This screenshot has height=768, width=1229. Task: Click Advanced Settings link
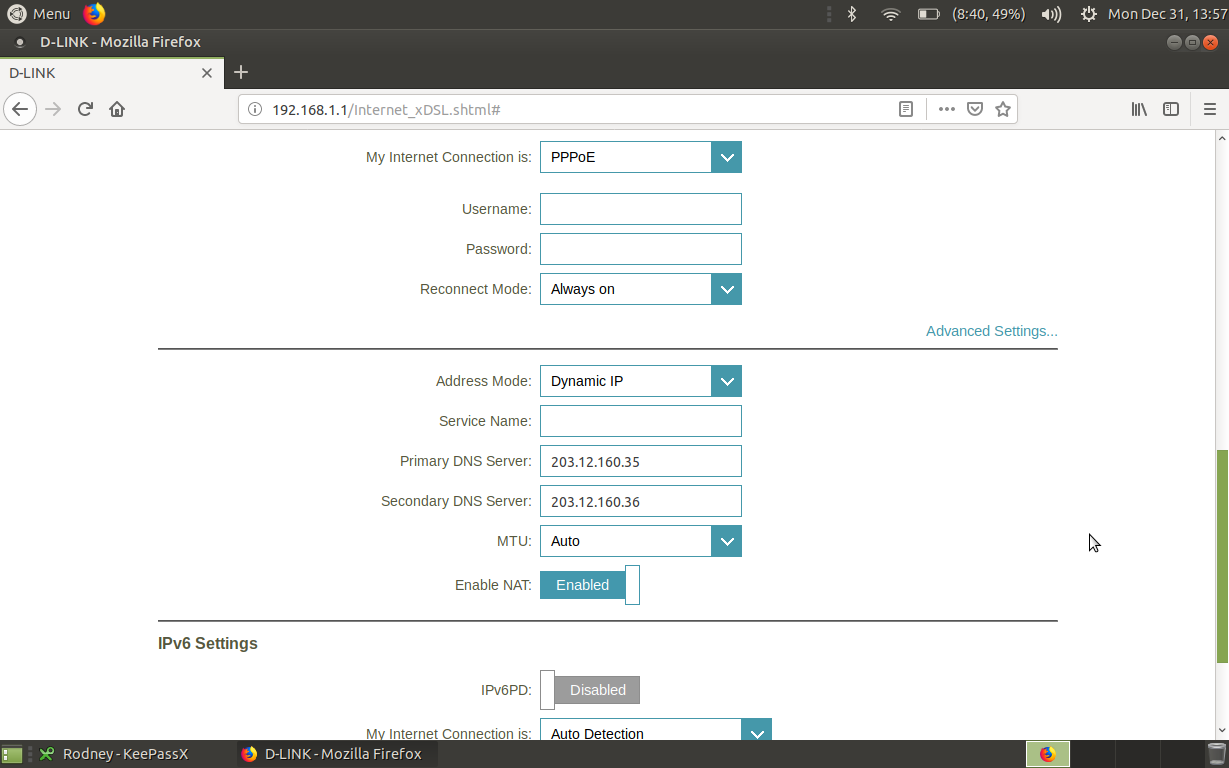tap(992, 331)
